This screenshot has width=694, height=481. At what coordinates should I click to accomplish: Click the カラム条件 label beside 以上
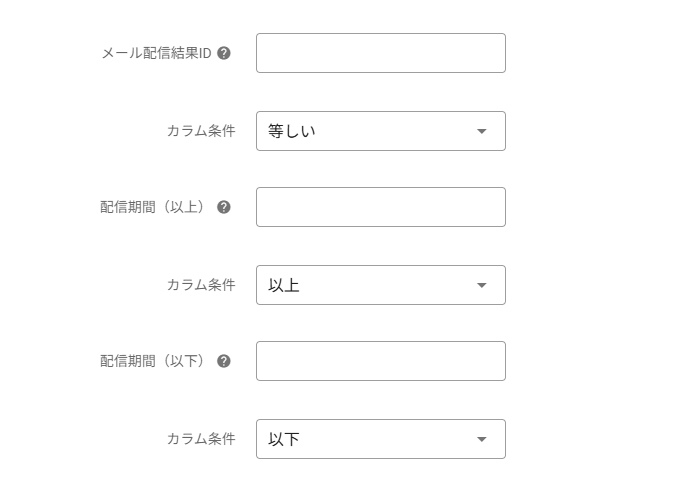point(201,285)
